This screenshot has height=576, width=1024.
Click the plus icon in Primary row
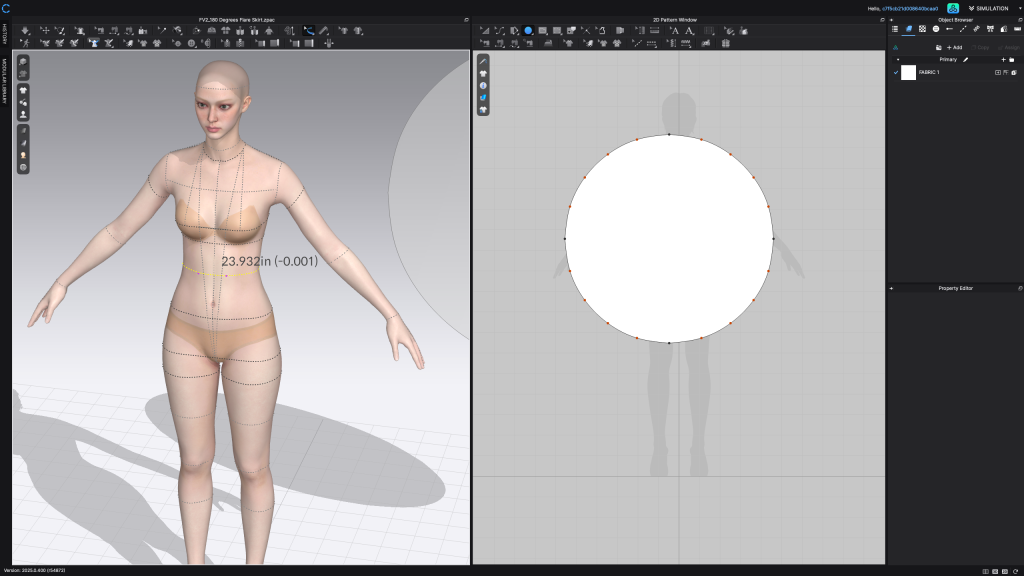[x=1004, y=59]
